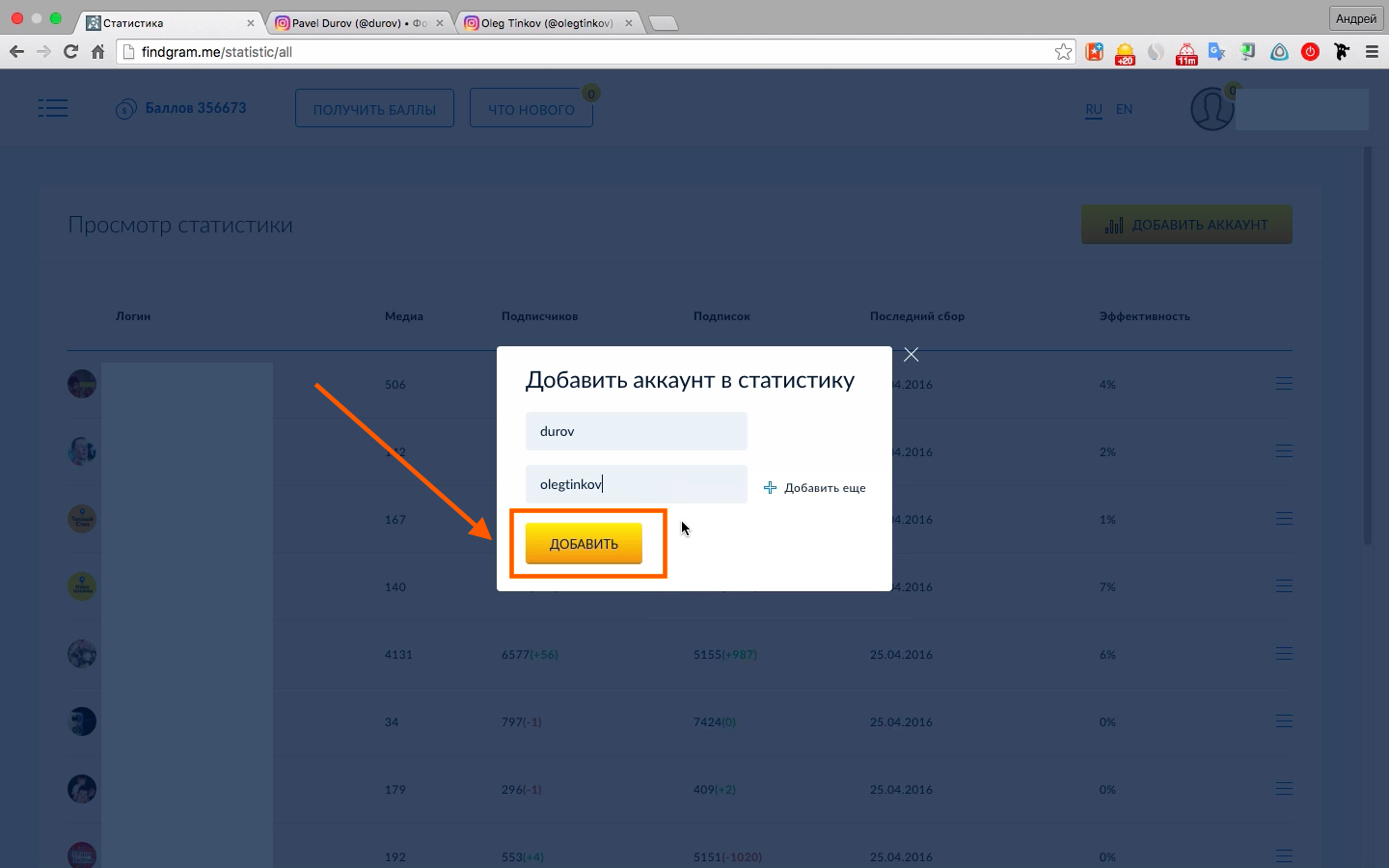1389x868 pixels.
Task: Click the browser back arrow
Action: [16, 52]
